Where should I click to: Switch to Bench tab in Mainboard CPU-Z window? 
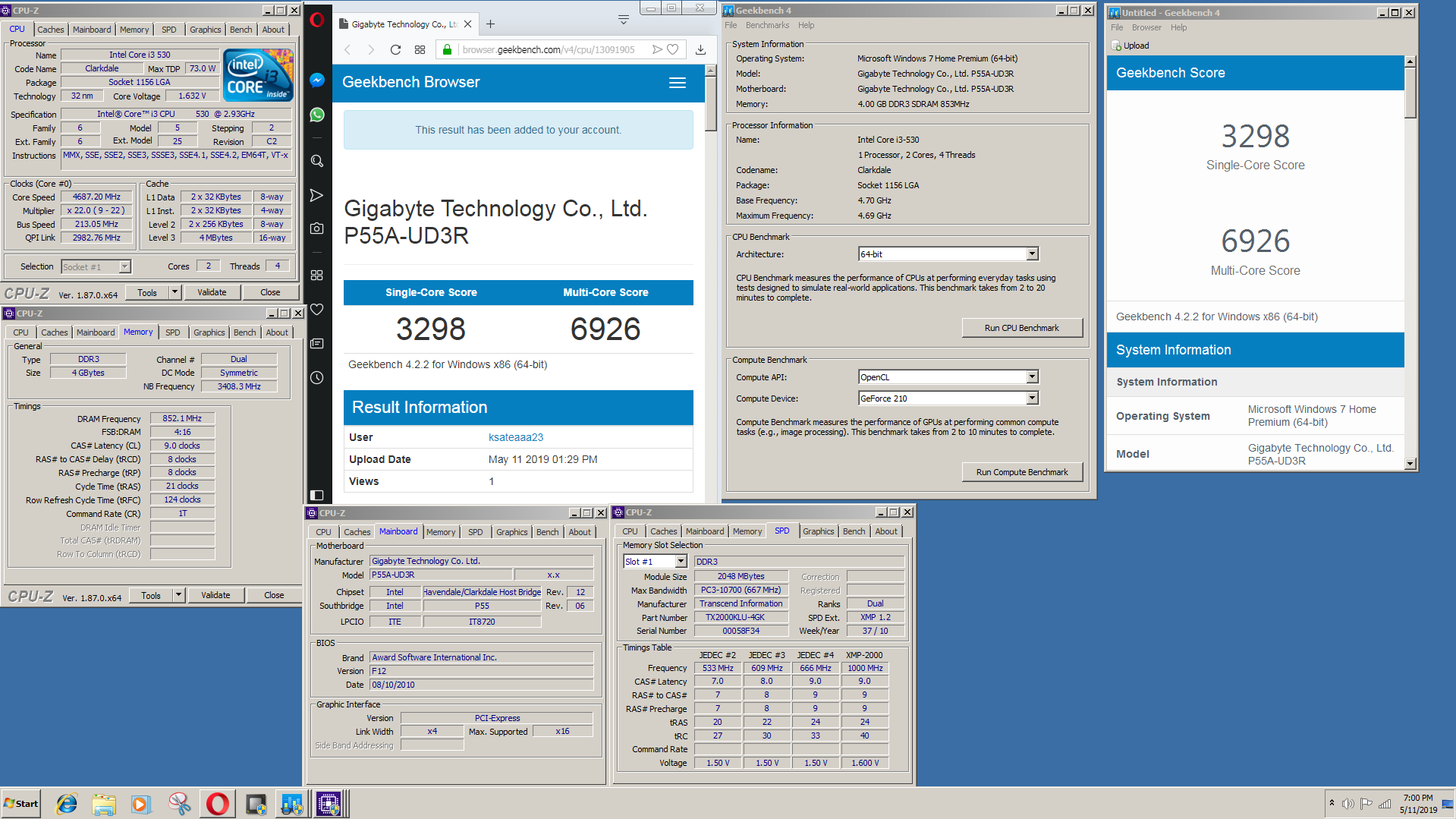click(x=547, y=532)
